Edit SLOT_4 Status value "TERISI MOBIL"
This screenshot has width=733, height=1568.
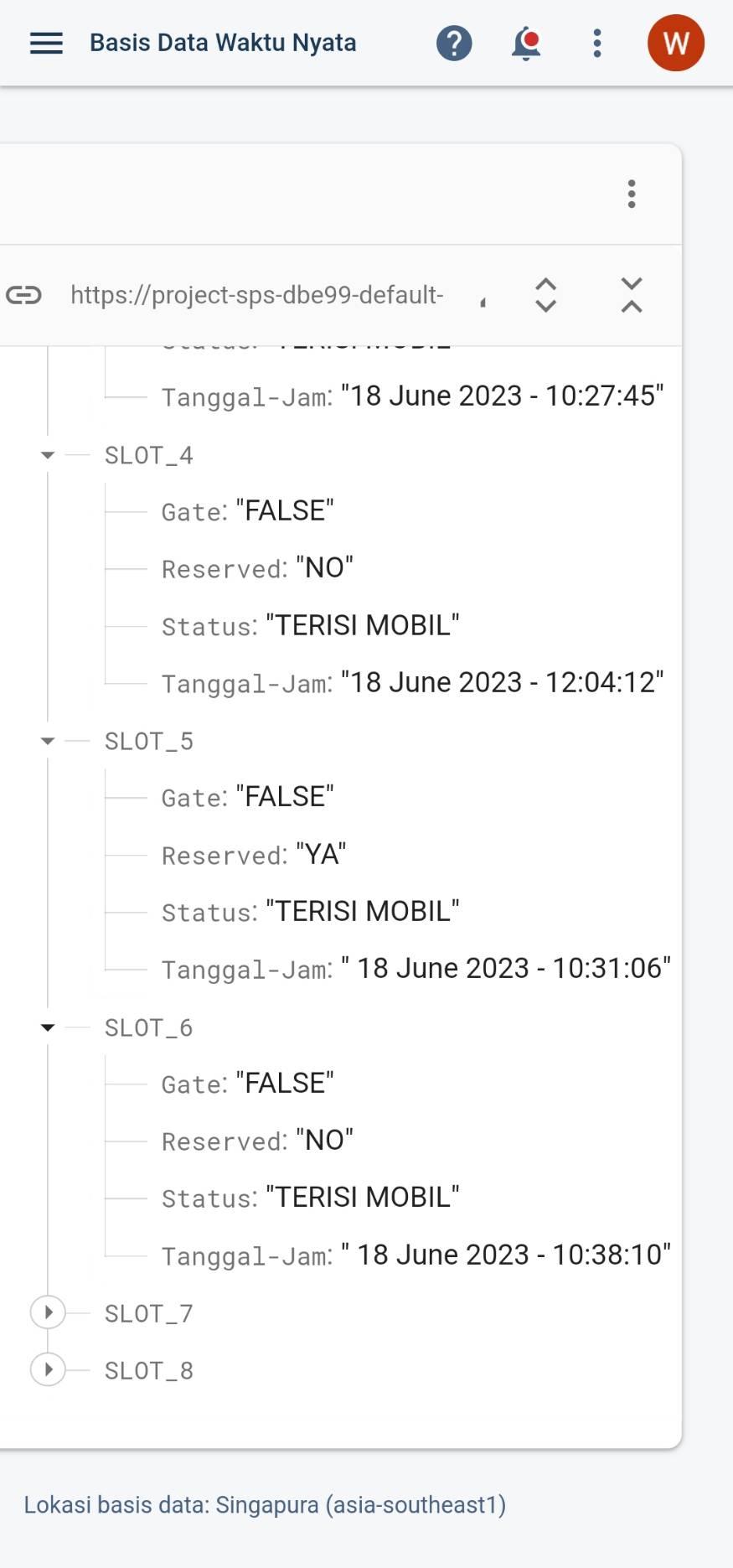(x=363, y=625)
